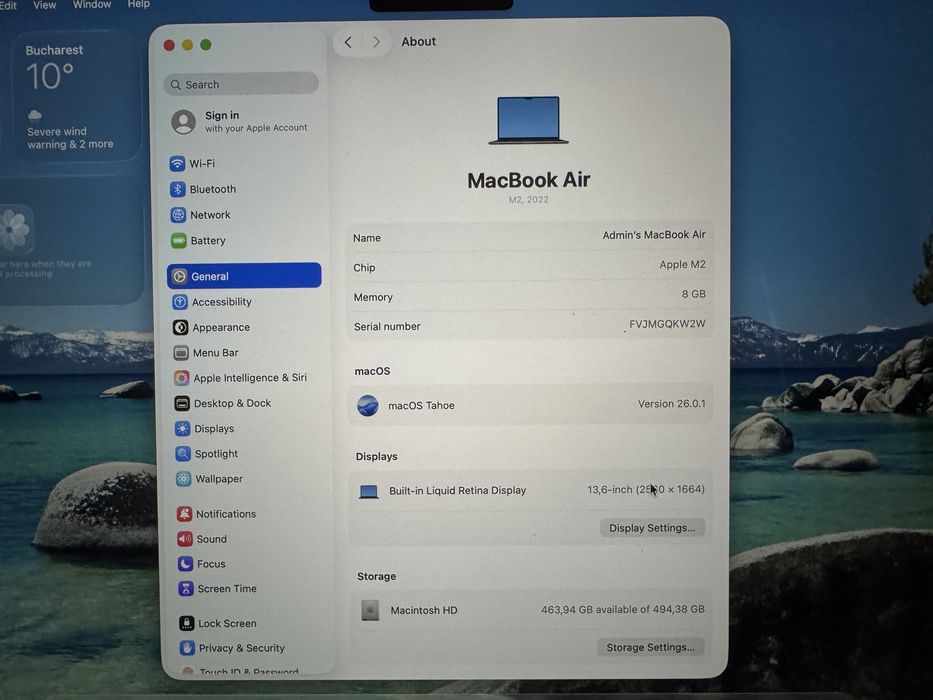Click the About title in toolbar
The height and width of the screenshot is (700, 933).
(x=418, y=42)
